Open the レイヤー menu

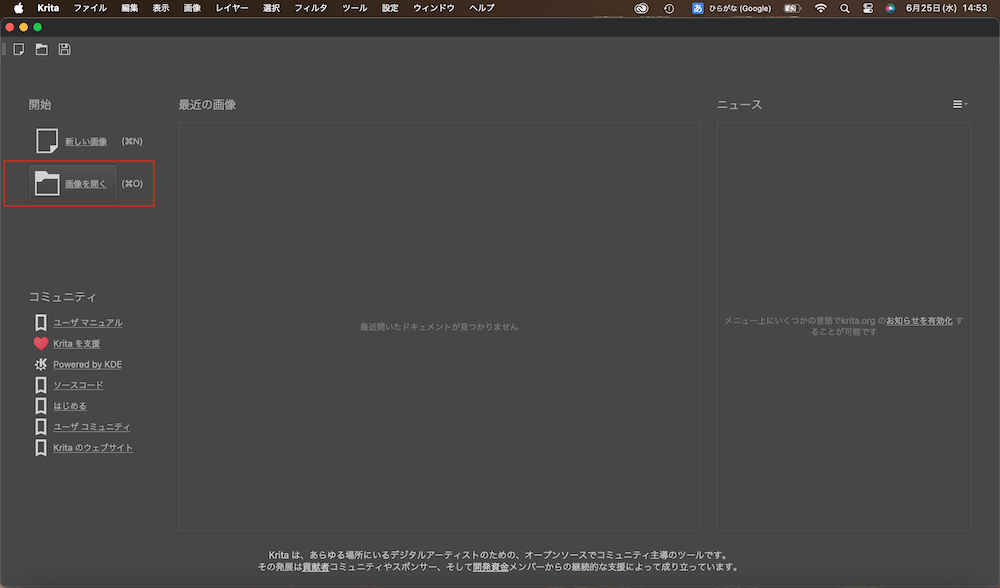pos(232,8)
